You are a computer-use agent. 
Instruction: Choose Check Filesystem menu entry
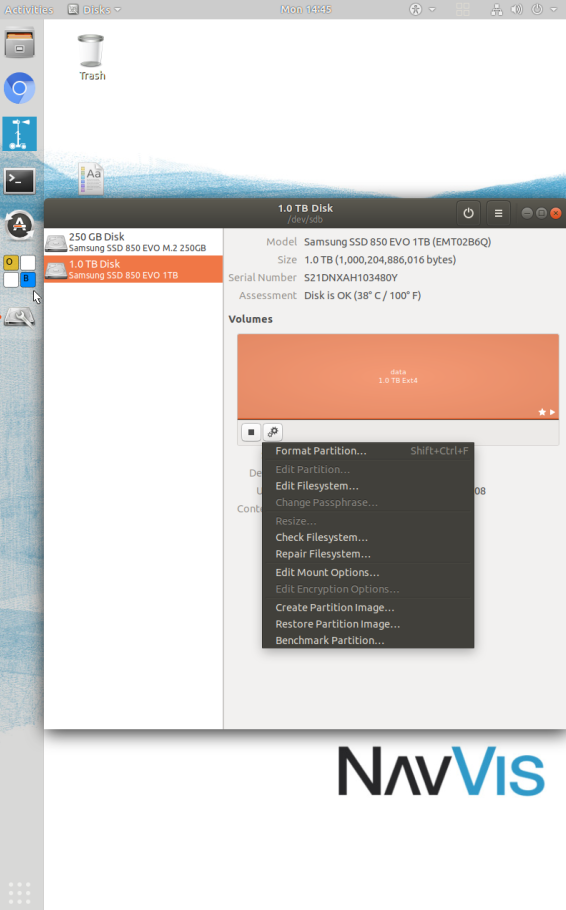[x=368, y=537]
